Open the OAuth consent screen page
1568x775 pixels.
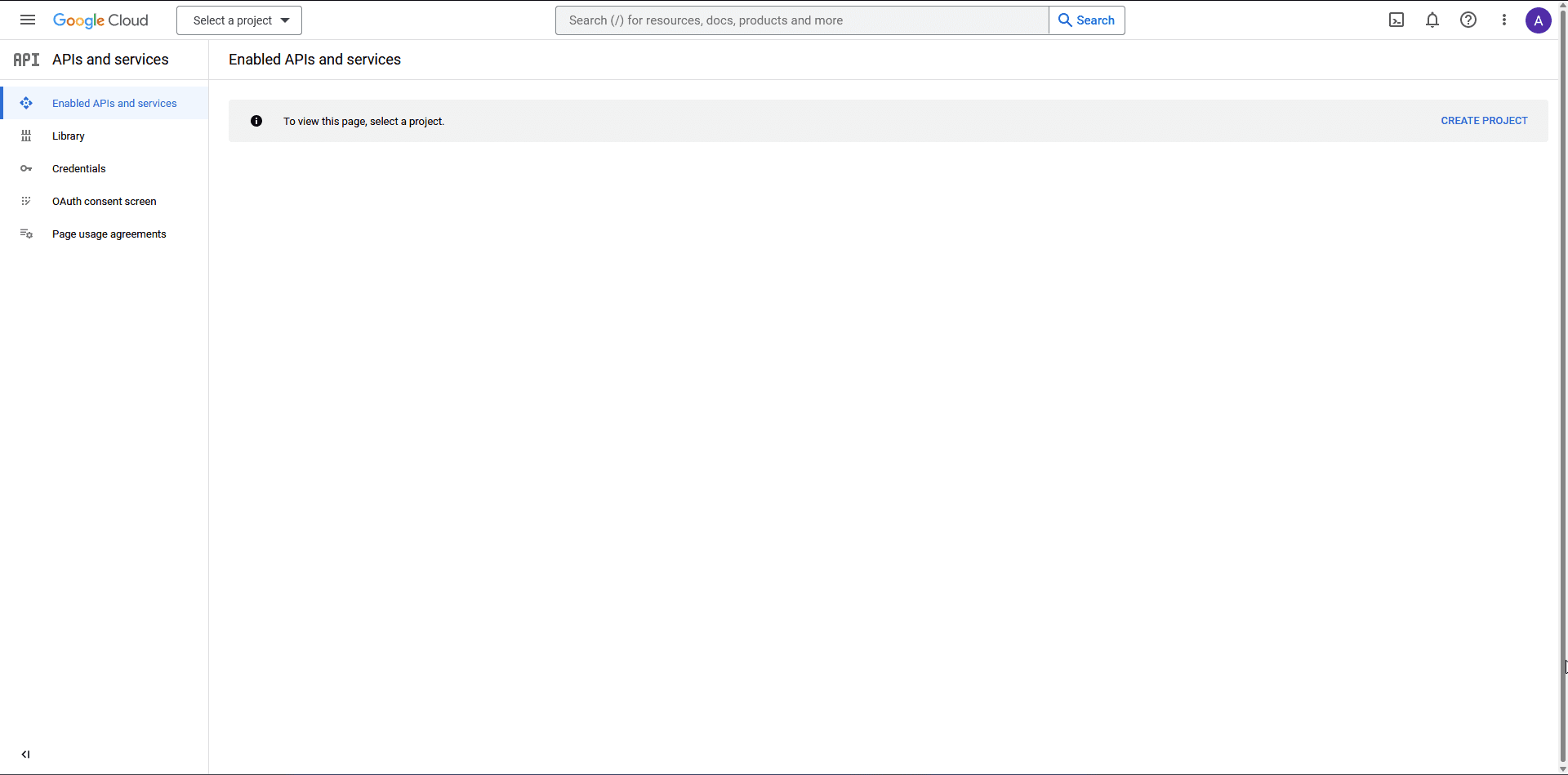coord(104,201)
